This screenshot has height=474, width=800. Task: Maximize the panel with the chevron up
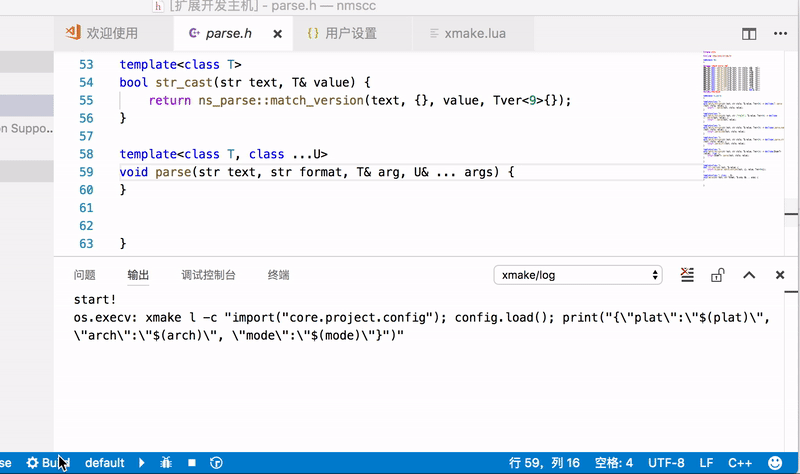click(750, 275)
